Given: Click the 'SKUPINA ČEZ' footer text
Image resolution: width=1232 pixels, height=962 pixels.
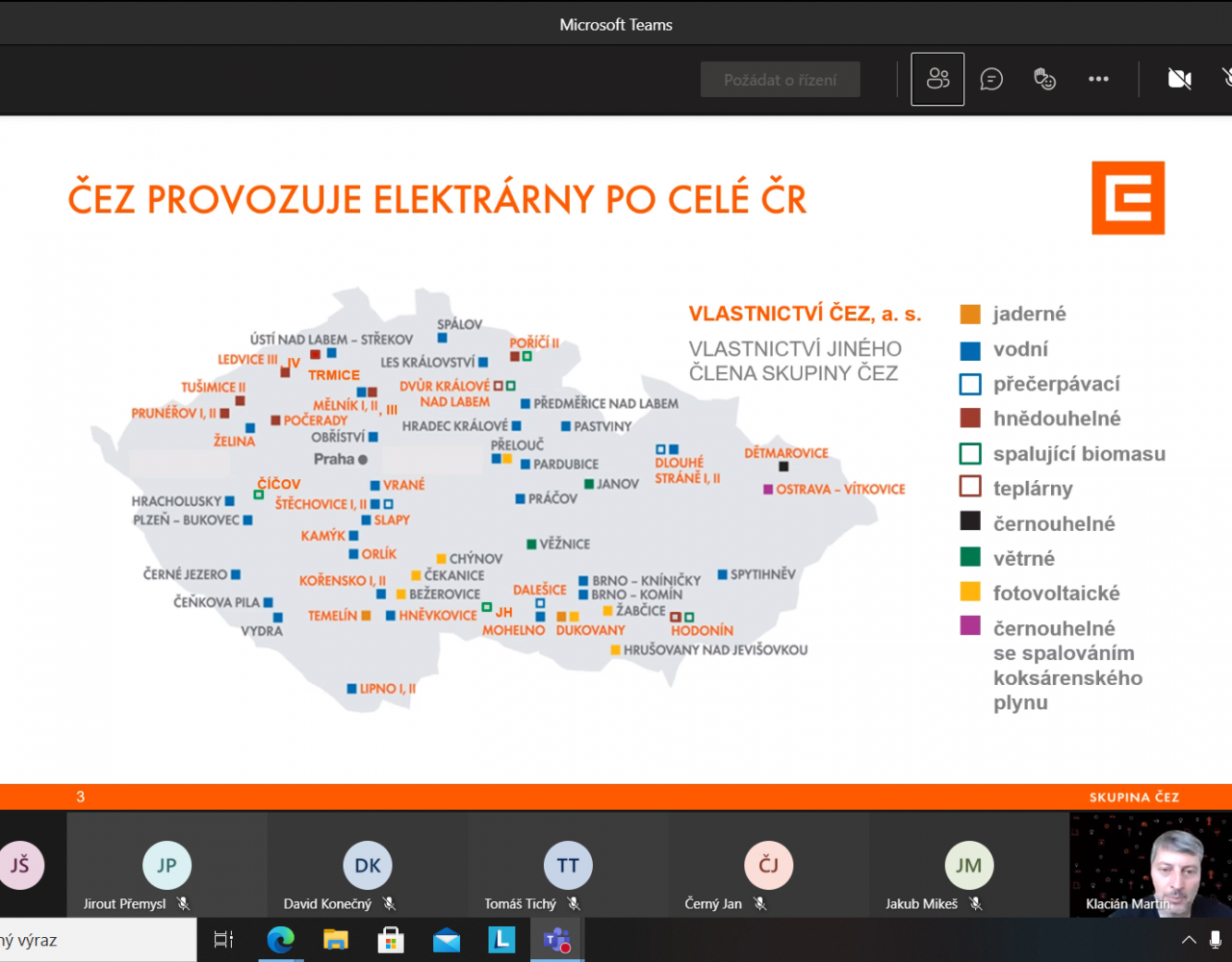Looking at the screenshot, I should 1134,797.
